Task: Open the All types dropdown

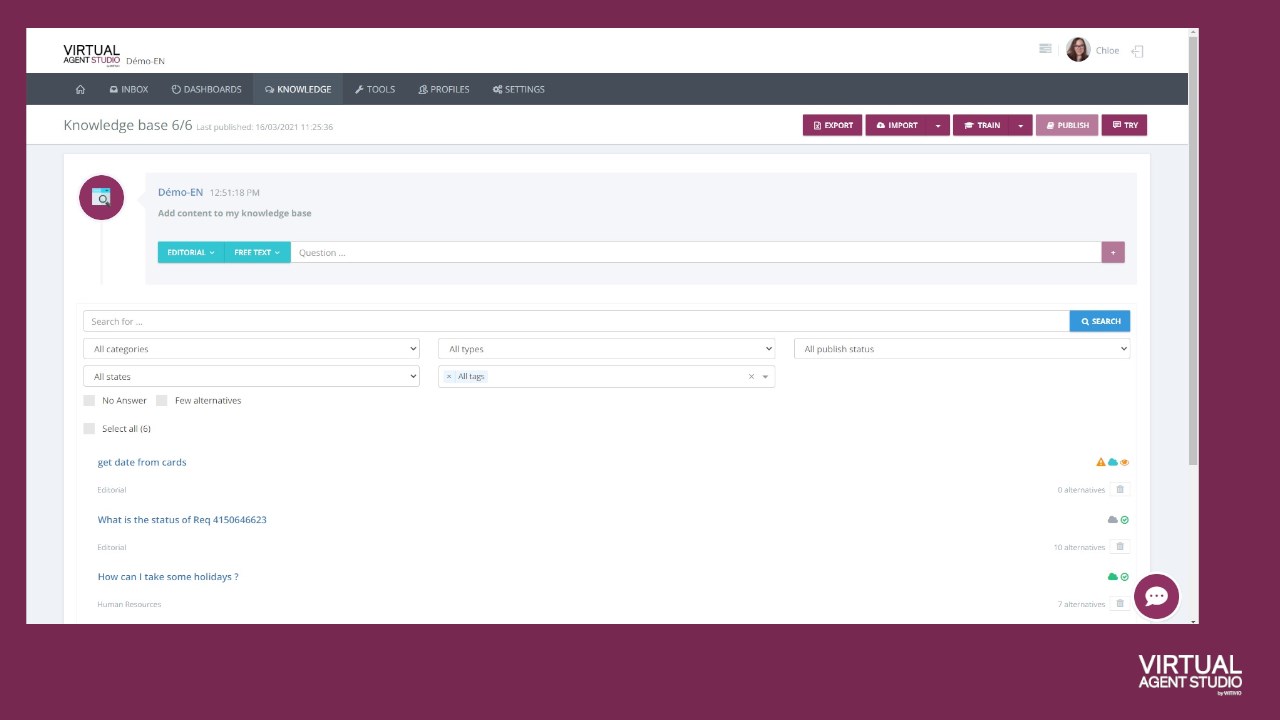Action: coord(606,349)
